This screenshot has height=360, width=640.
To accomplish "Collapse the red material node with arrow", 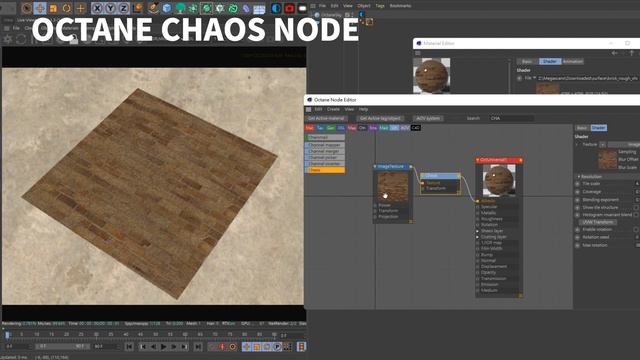I will click(478, 160).
